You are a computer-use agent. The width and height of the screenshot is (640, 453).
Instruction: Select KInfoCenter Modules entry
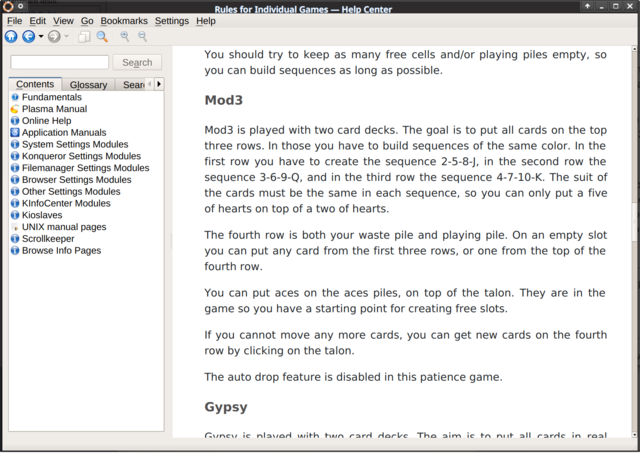click(x=66, y=204)
